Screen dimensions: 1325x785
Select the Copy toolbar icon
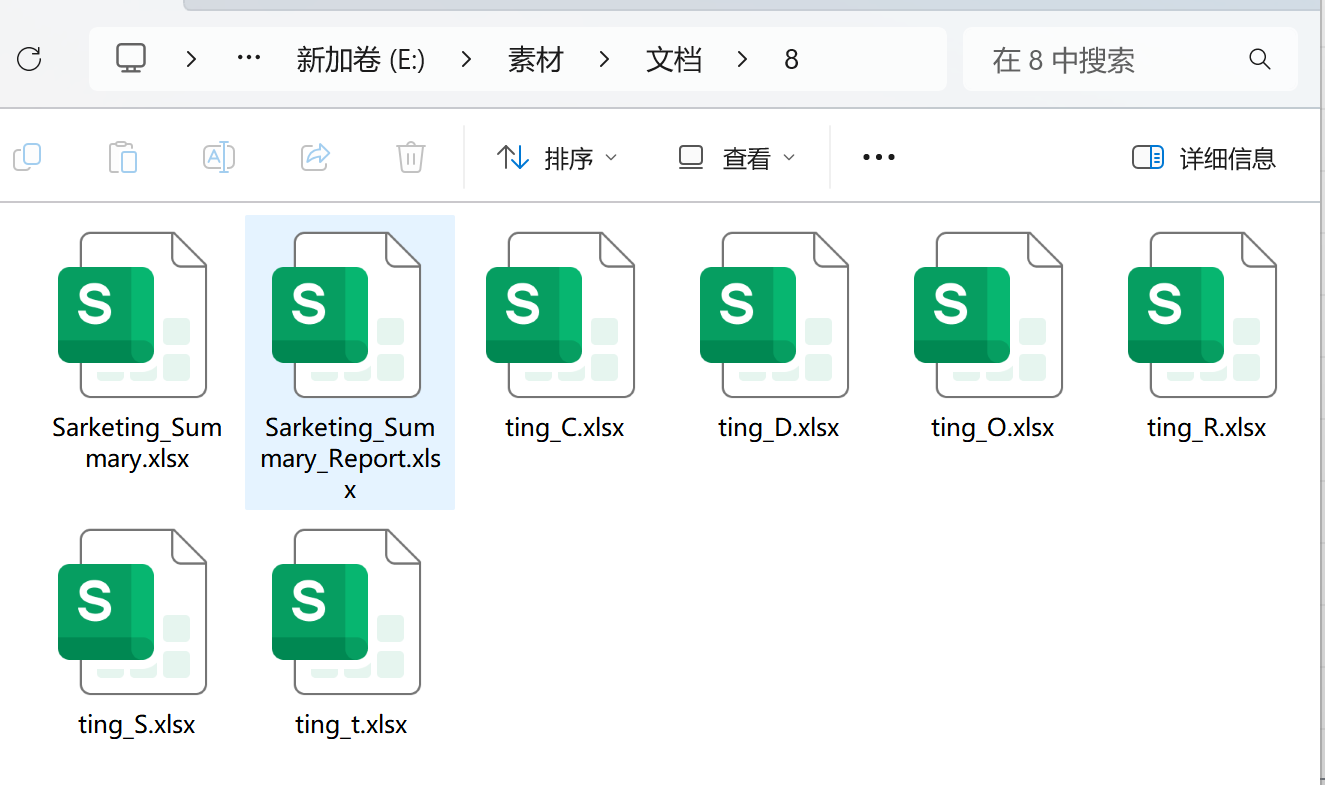27,157
